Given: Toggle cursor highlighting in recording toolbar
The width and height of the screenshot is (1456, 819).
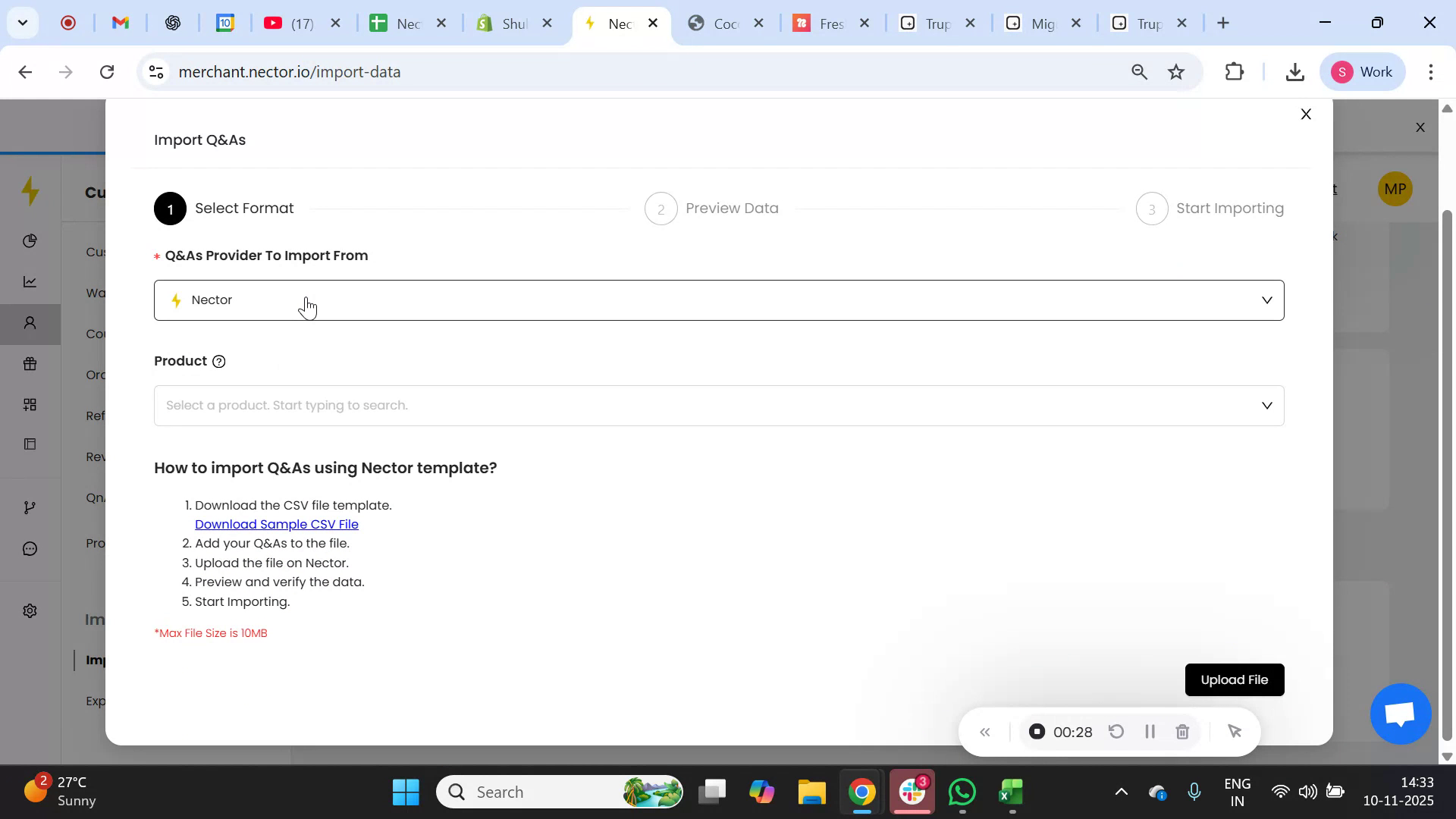Looking at the screenshot, I should pos(1235,731).
